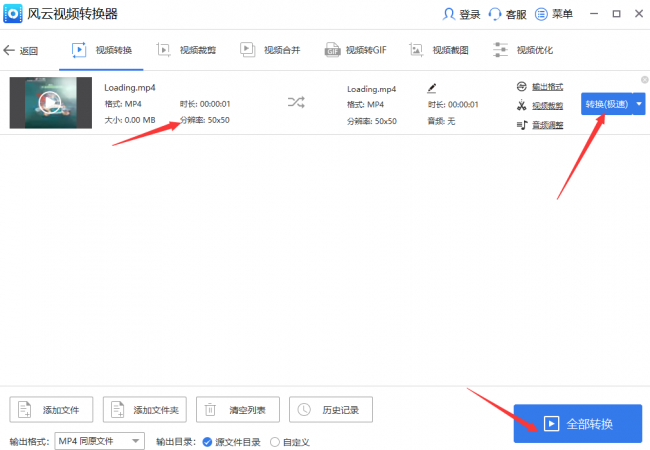The height and width of the screenshot is (450, 650).
Task: Switch to the 视频优化 tab
Action: click(x=523, y=50)
